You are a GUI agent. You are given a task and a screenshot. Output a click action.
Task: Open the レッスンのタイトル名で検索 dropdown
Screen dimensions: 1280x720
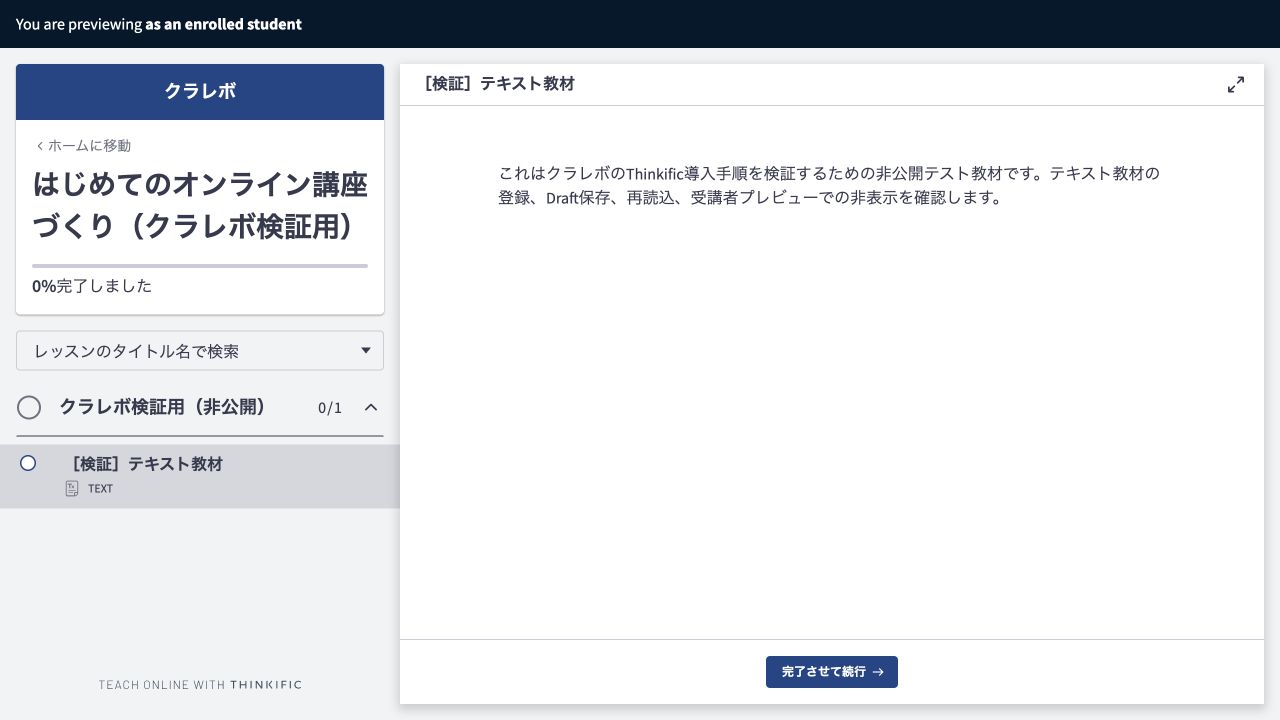tap(200, 351)
